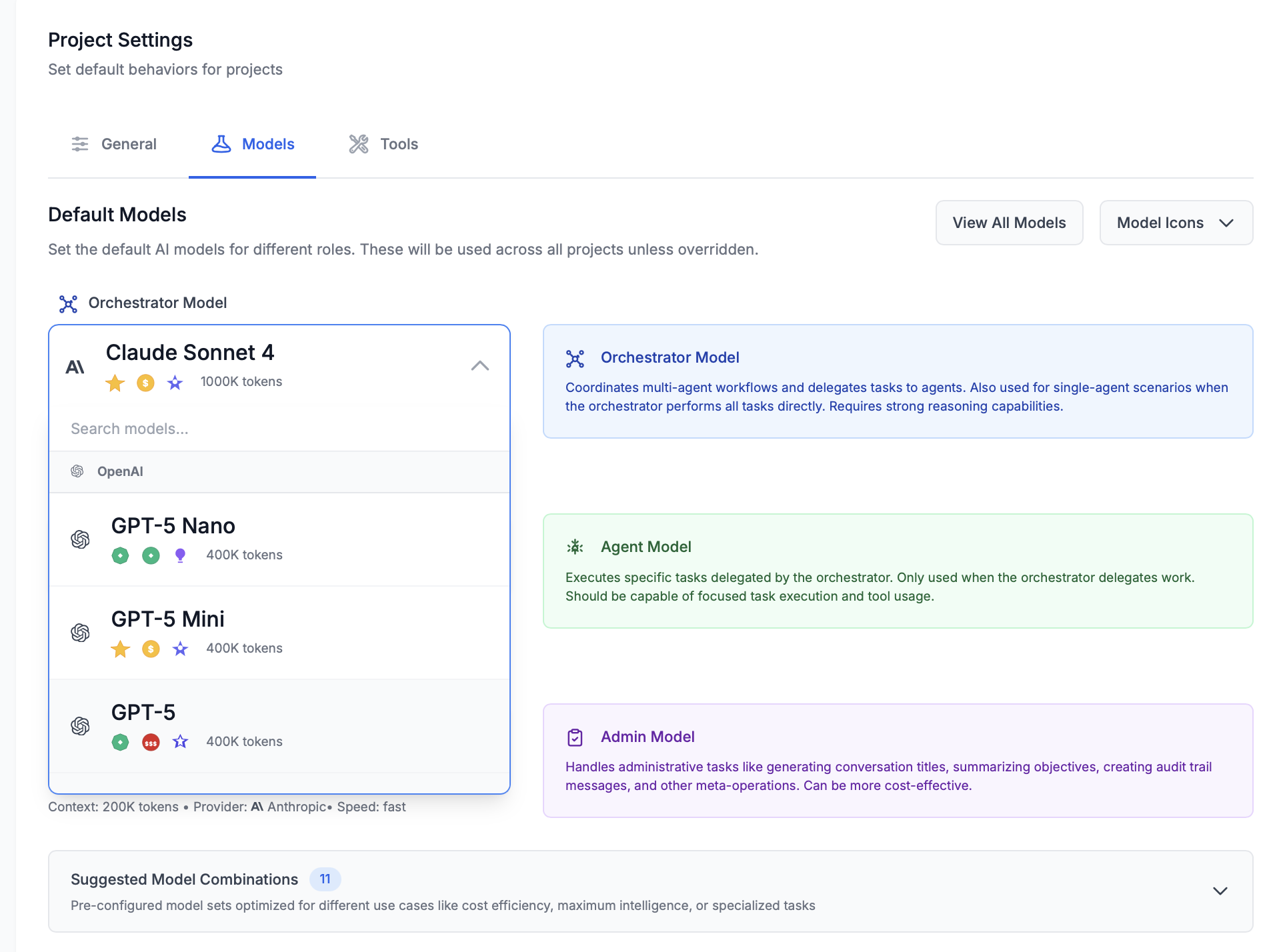Click the OpenAI logo next to GPT-5 Nano
The width and height of the screenshot is (1279, 952).
tap(80, 539)
